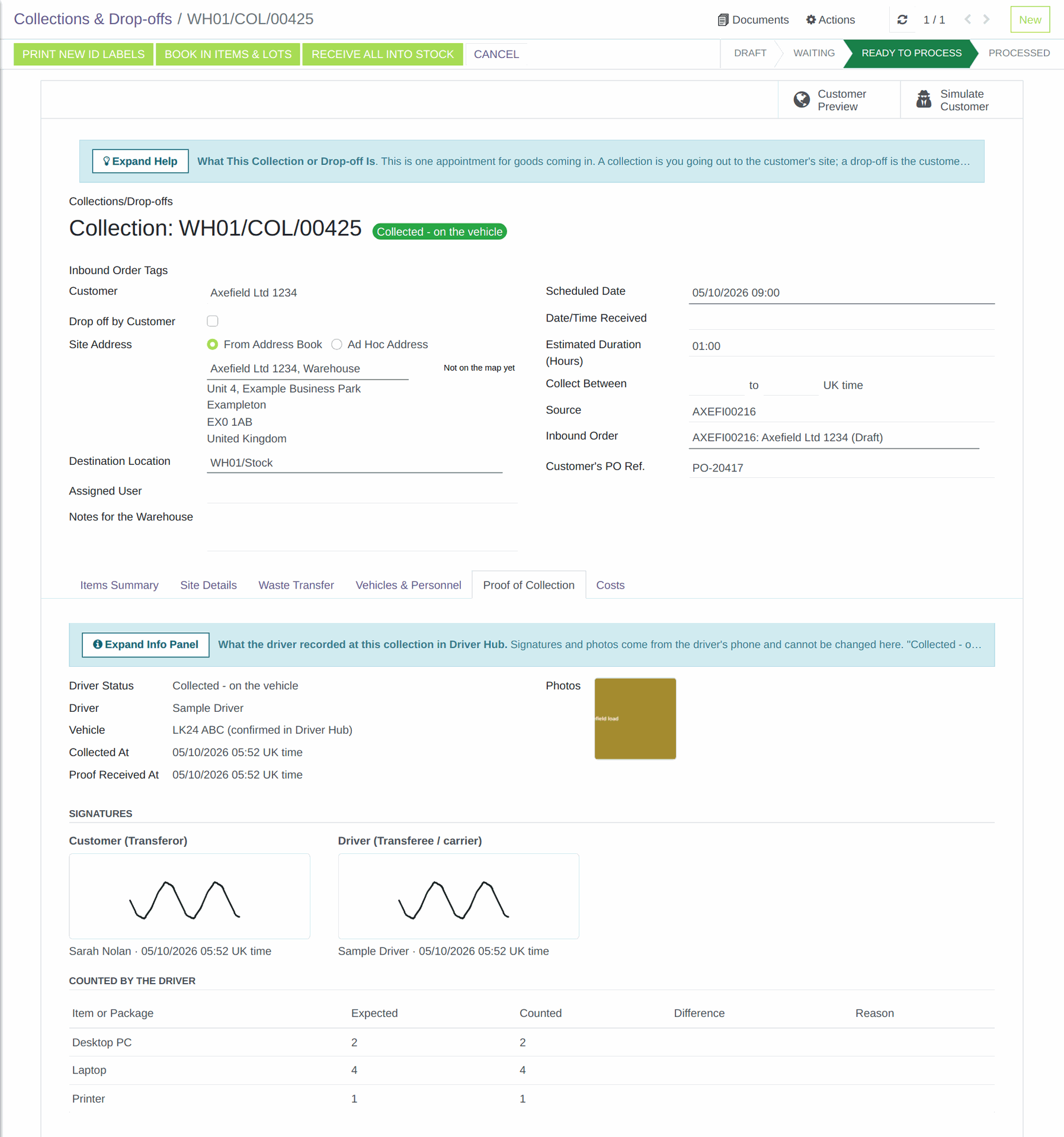This screenshot has width=1064, height=1137.
Task: Go to next record arrow
Action: pyautogui.click(x=986, y=20)
